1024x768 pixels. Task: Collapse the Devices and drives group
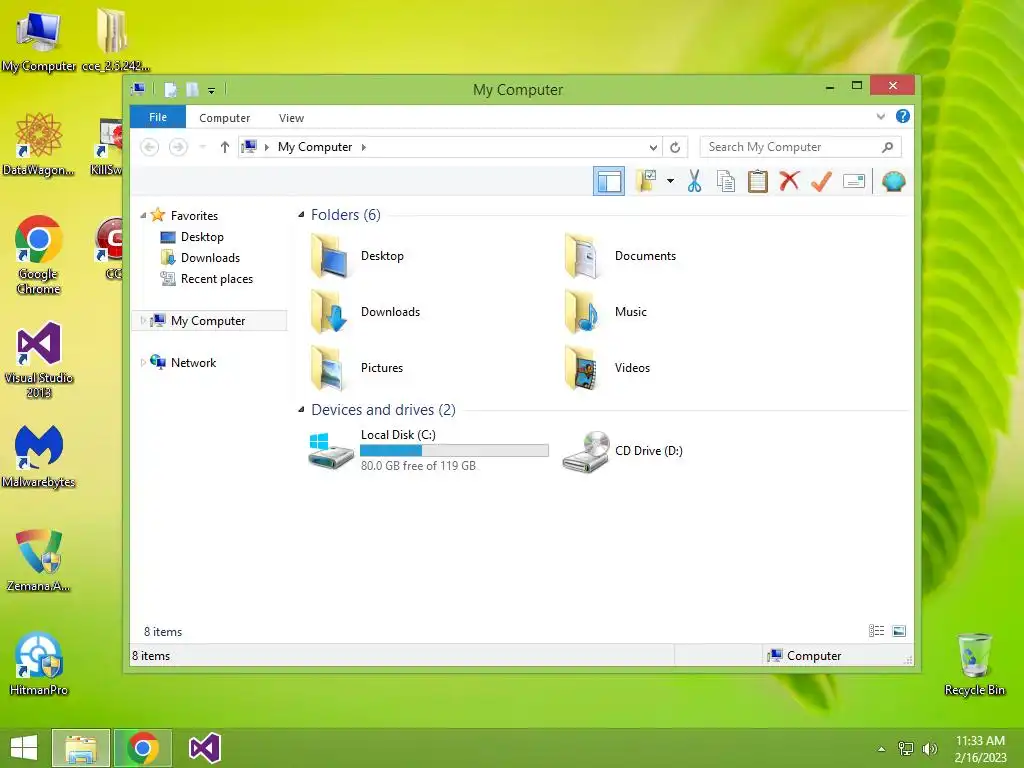click(x=301, y=409)
